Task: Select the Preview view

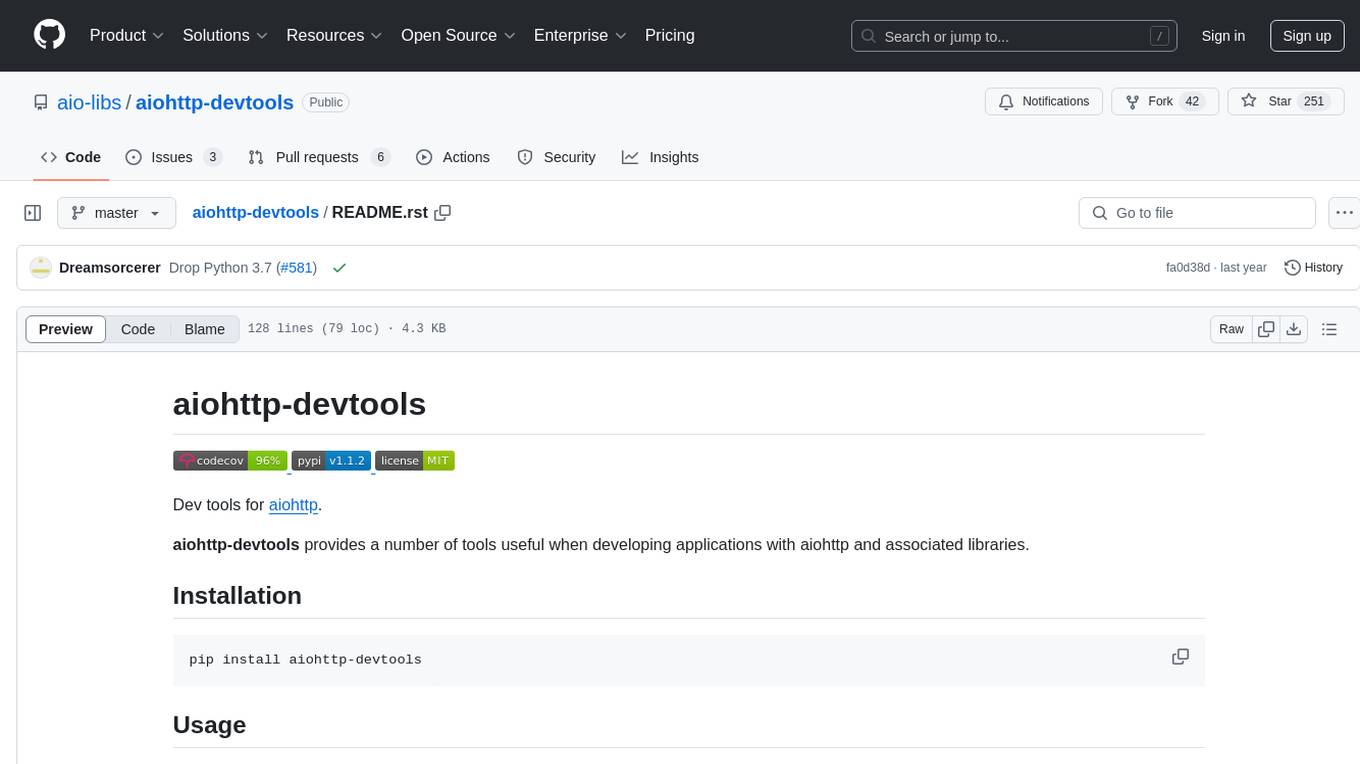Action: pos(65,329)
